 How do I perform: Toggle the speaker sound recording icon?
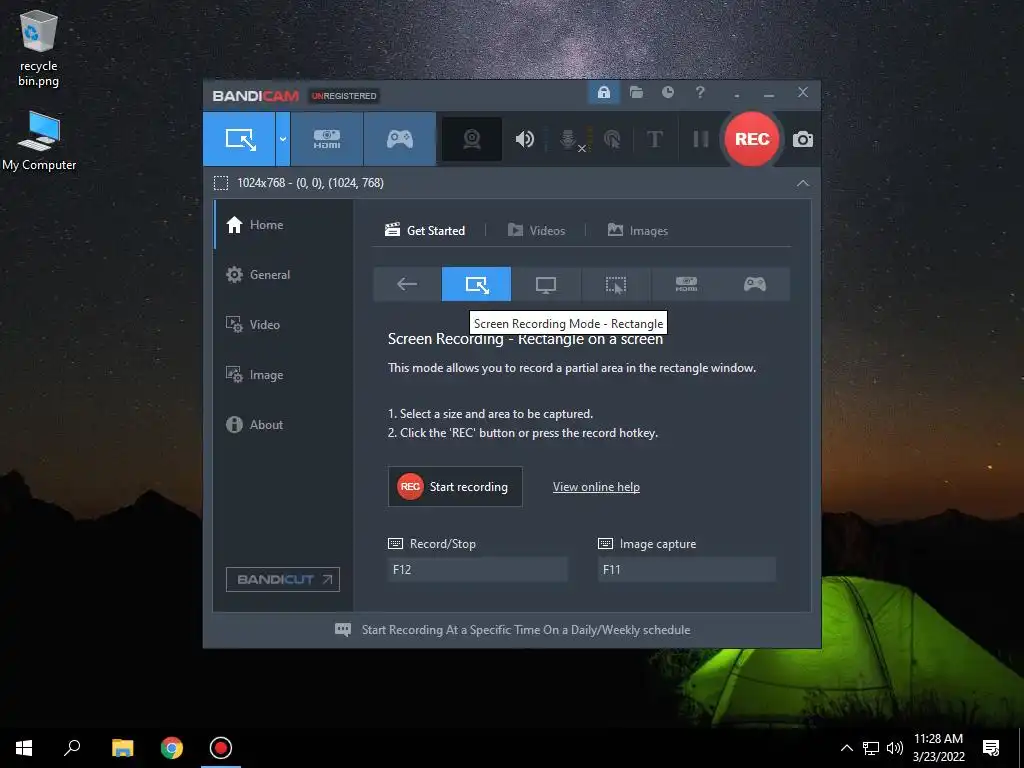(524, 139)
